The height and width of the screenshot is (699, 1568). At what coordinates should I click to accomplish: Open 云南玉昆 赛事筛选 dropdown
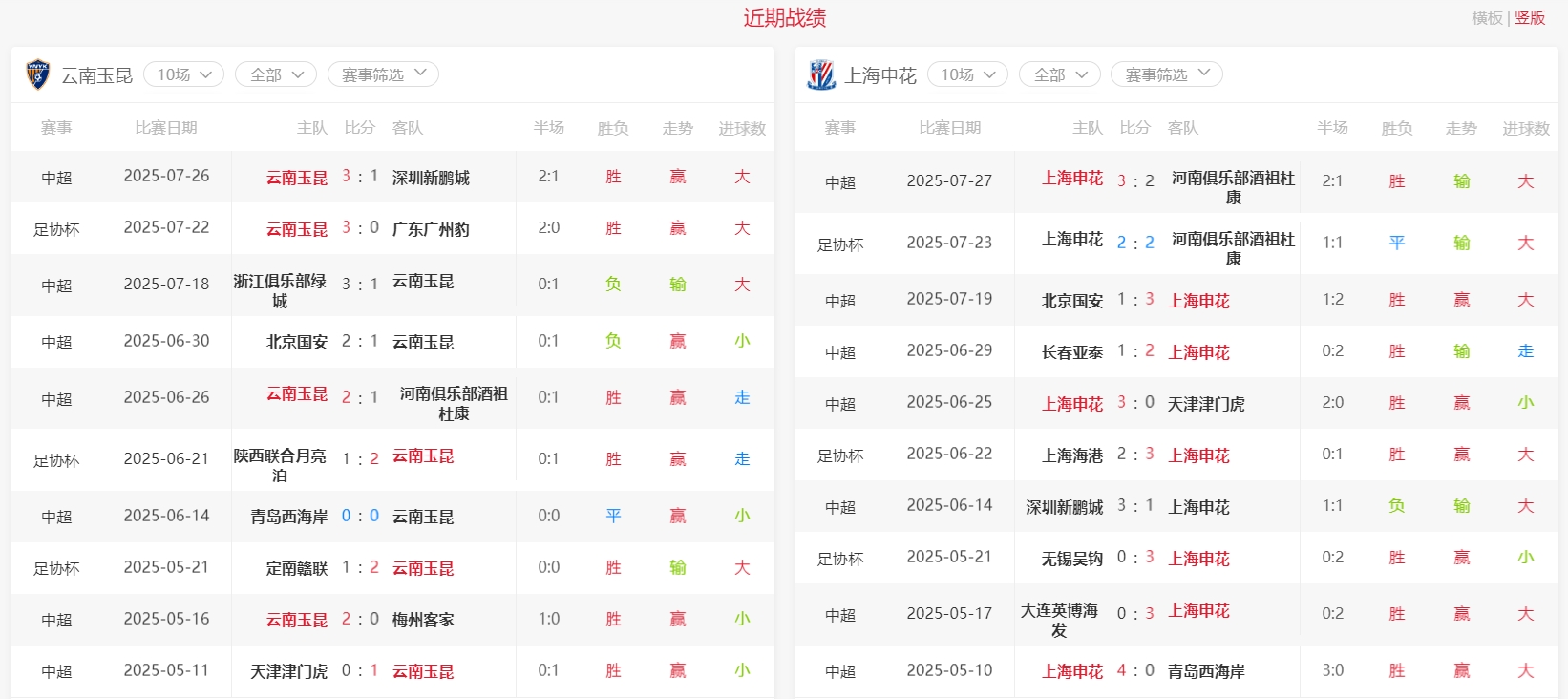383,74
